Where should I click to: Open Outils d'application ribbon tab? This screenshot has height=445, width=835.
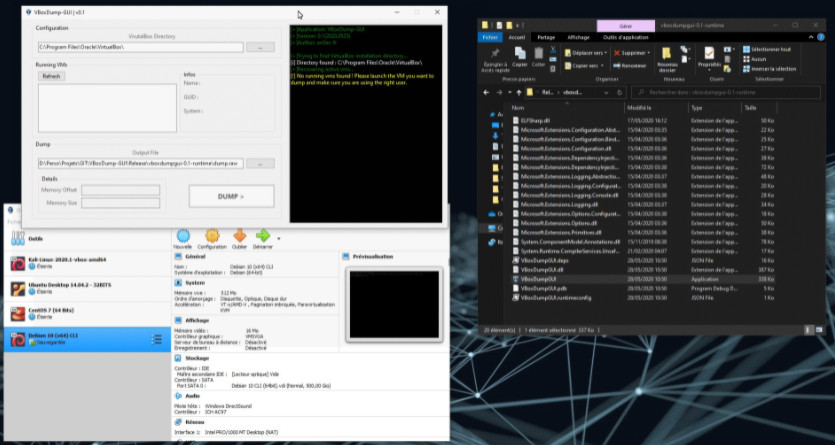[626, 37]
